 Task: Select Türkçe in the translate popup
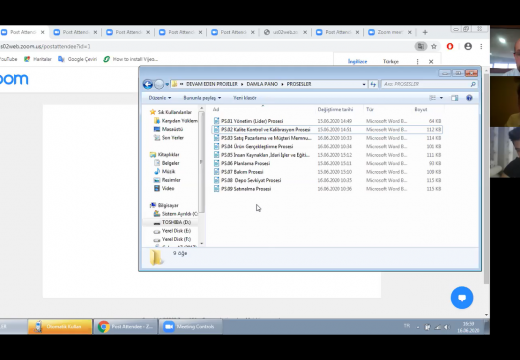tap(391, 62)
